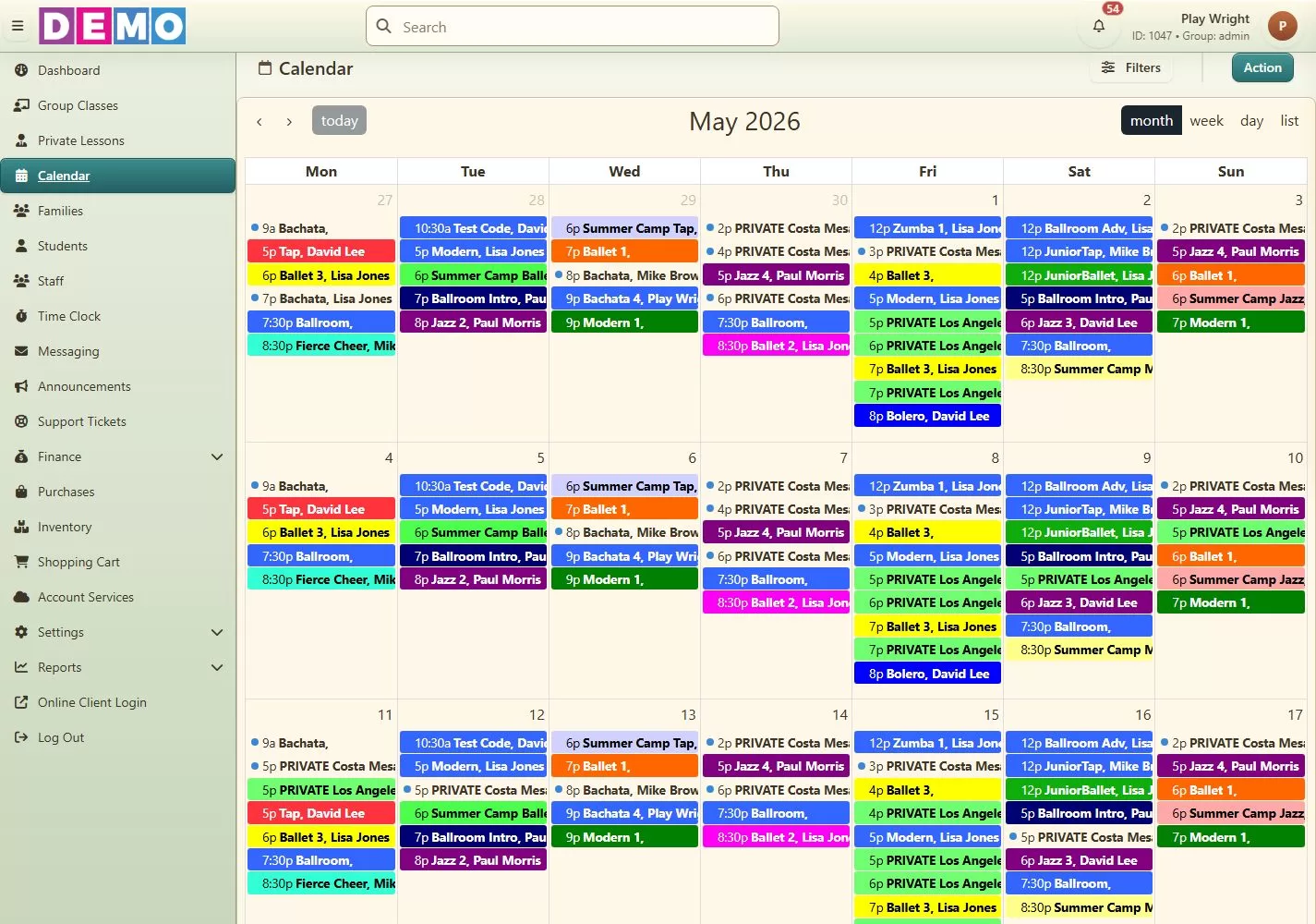The height and width of the screenshot is (924, 1316).
Task: Open 10:30a Test Code event on April 28
Action: (474, 228)
